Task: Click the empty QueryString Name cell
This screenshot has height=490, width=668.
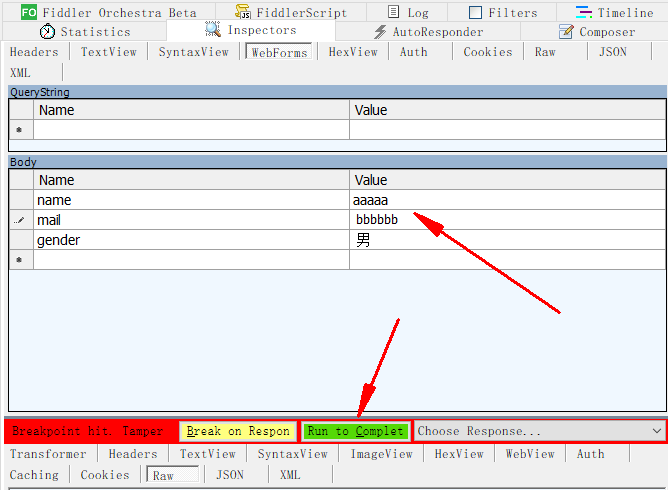Action: [x=191, y=130]
